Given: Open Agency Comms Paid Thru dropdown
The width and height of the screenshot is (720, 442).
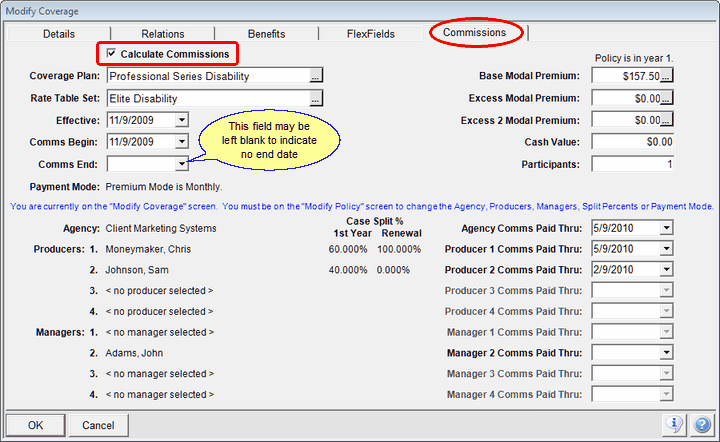Looking at the screenshot, I should click(666, 228).
